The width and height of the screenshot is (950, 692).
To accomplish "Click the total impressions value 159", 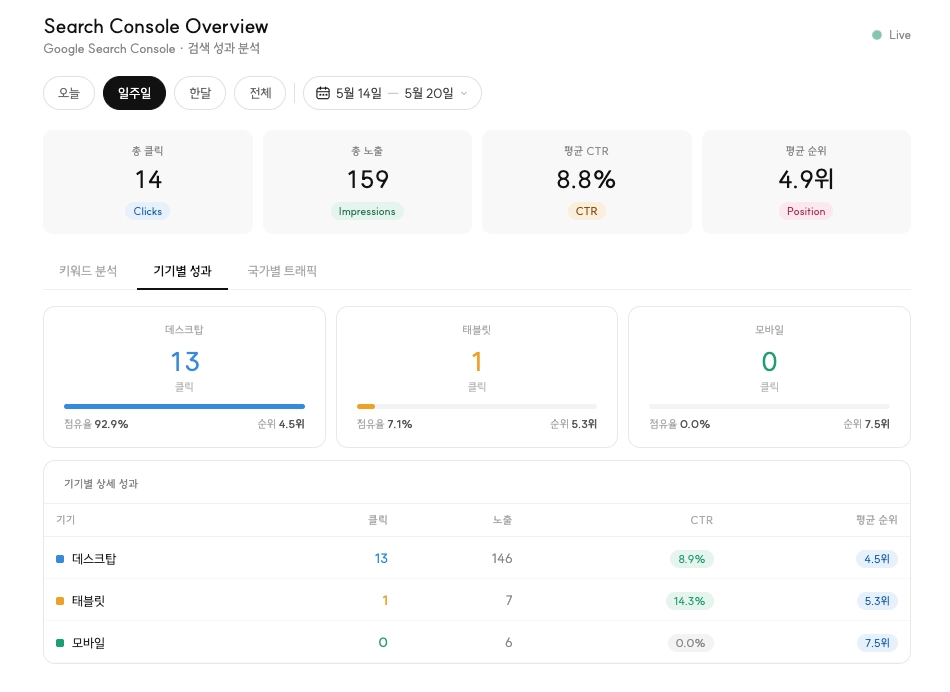I will [x=367, y=179].
